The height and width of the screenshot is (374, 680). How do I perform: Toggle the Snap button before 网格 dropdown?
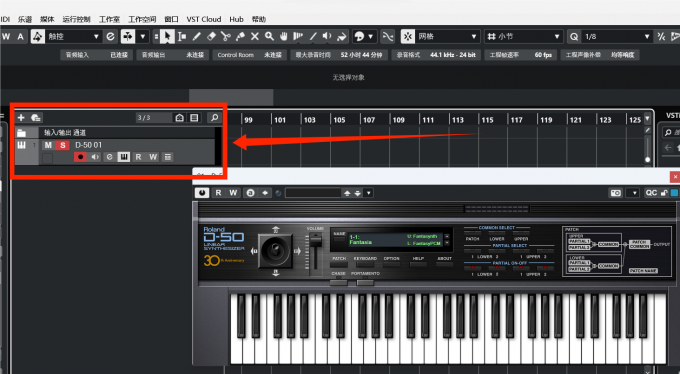(408, 36)
